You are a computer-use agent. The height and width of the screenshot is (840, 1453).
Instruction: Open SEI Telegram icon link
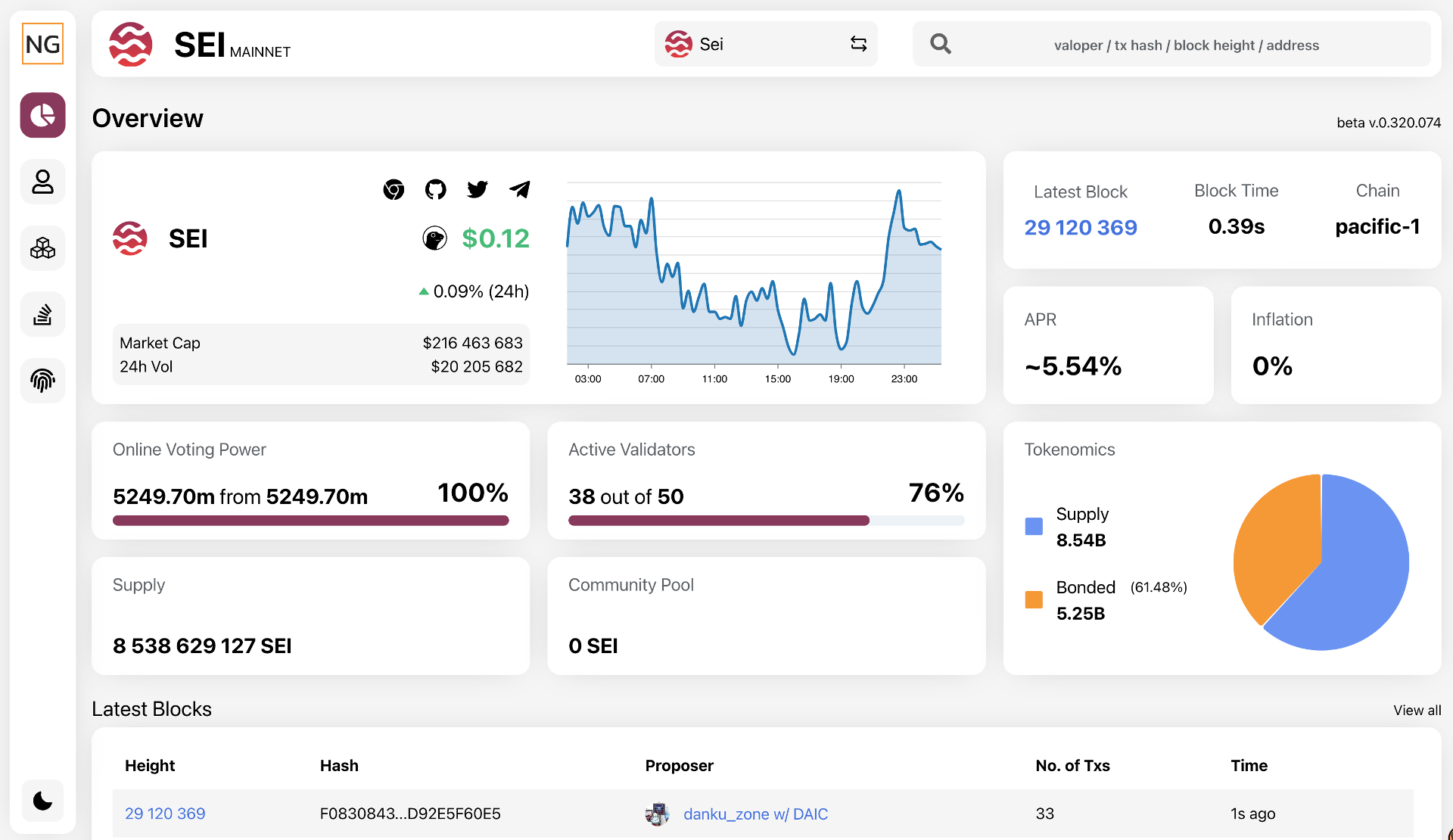(x=520, y=189)
